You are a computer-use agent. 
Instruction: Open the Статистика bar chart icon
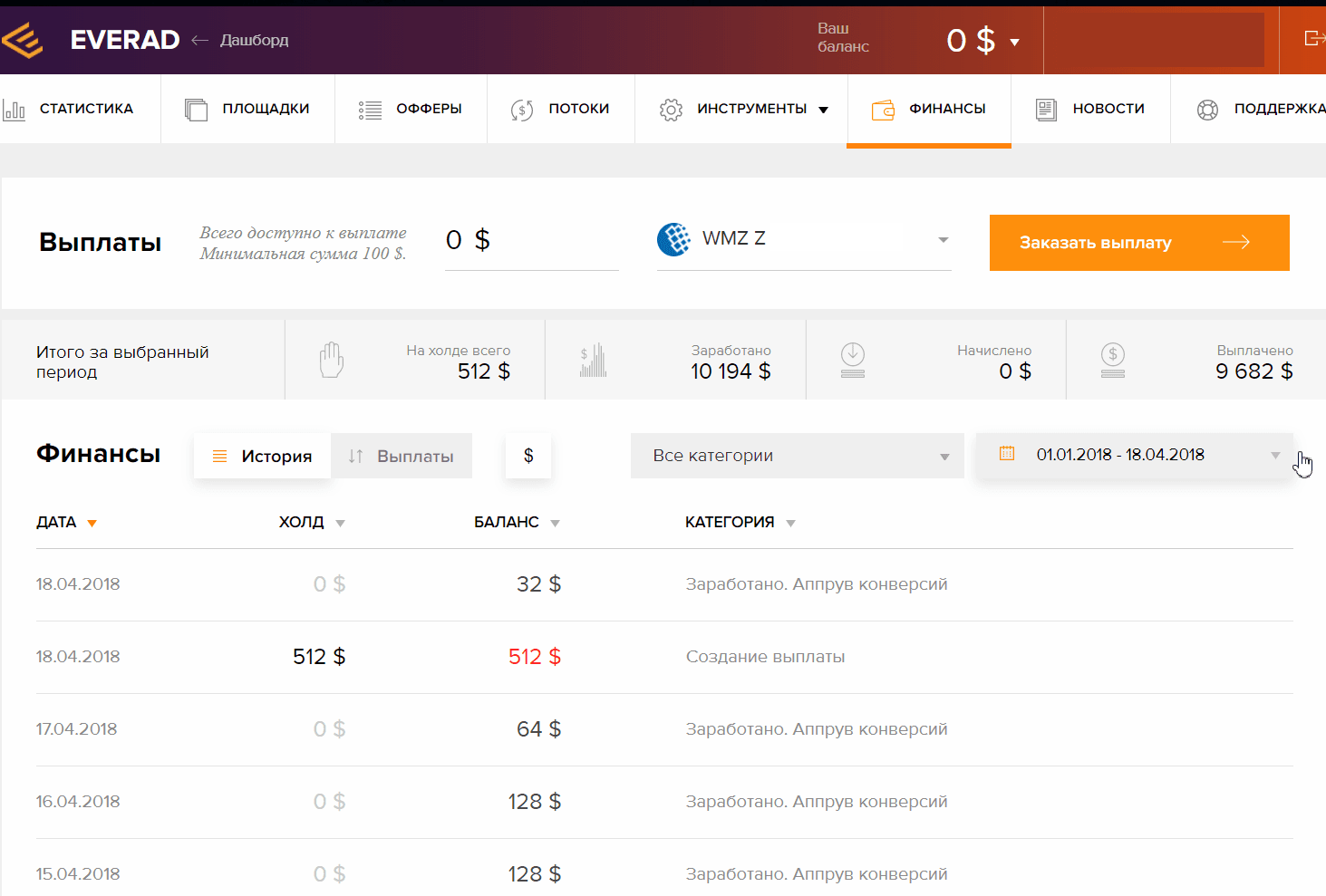14,110
